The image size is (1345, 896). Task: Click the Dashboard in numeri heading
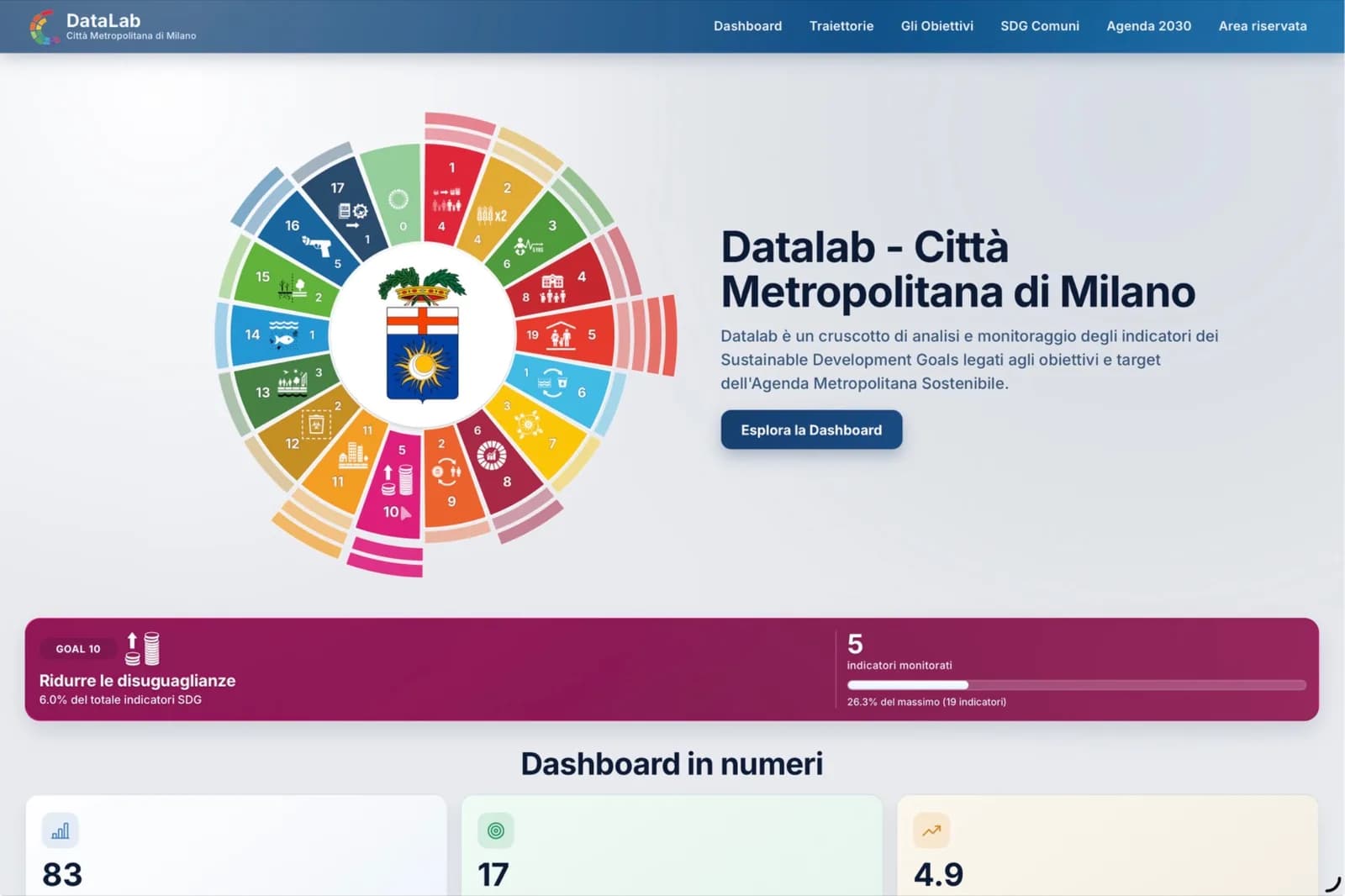pos(672,764)
